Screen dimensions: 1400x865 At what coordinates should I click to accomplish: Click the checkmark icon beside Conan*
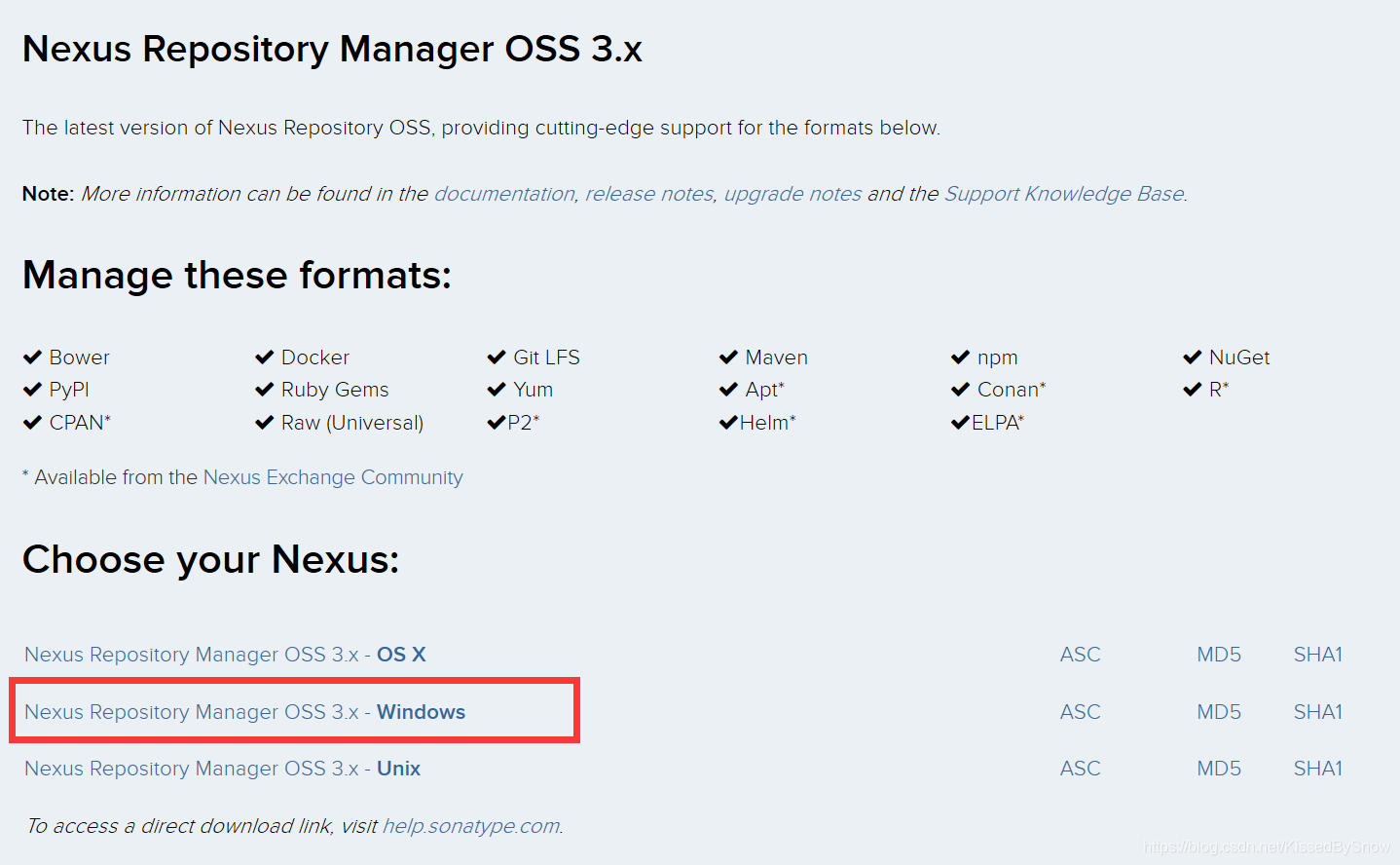point(960,390)
